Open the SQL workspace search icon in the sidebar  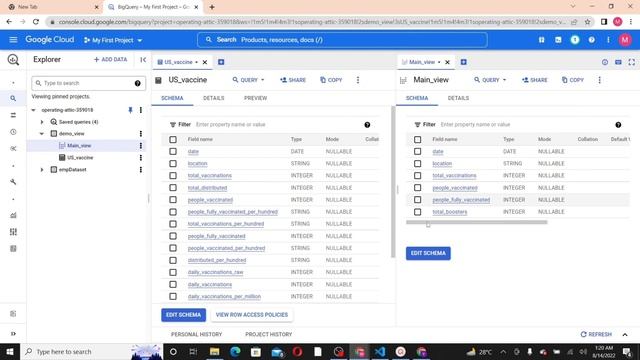(13, 98)
